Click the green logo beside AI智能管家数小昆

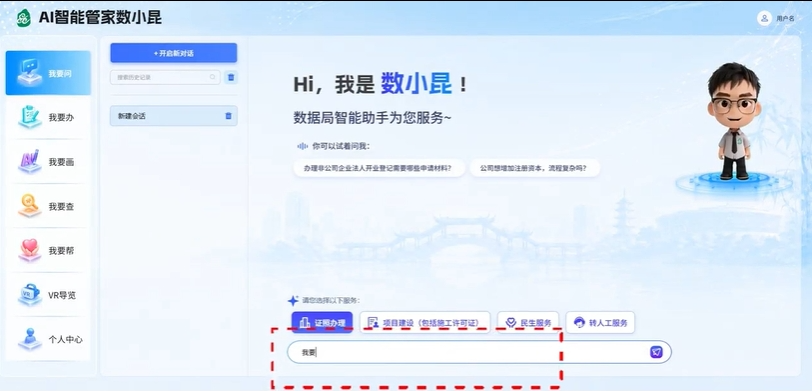click(23, 18)
